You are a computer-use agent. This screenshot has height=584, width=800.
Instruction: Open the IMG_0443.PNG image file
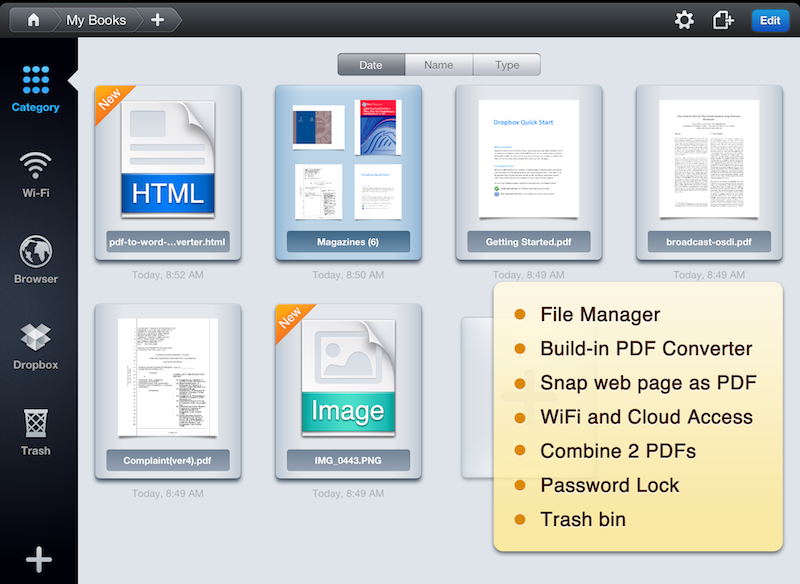click(x=348, y=391)
